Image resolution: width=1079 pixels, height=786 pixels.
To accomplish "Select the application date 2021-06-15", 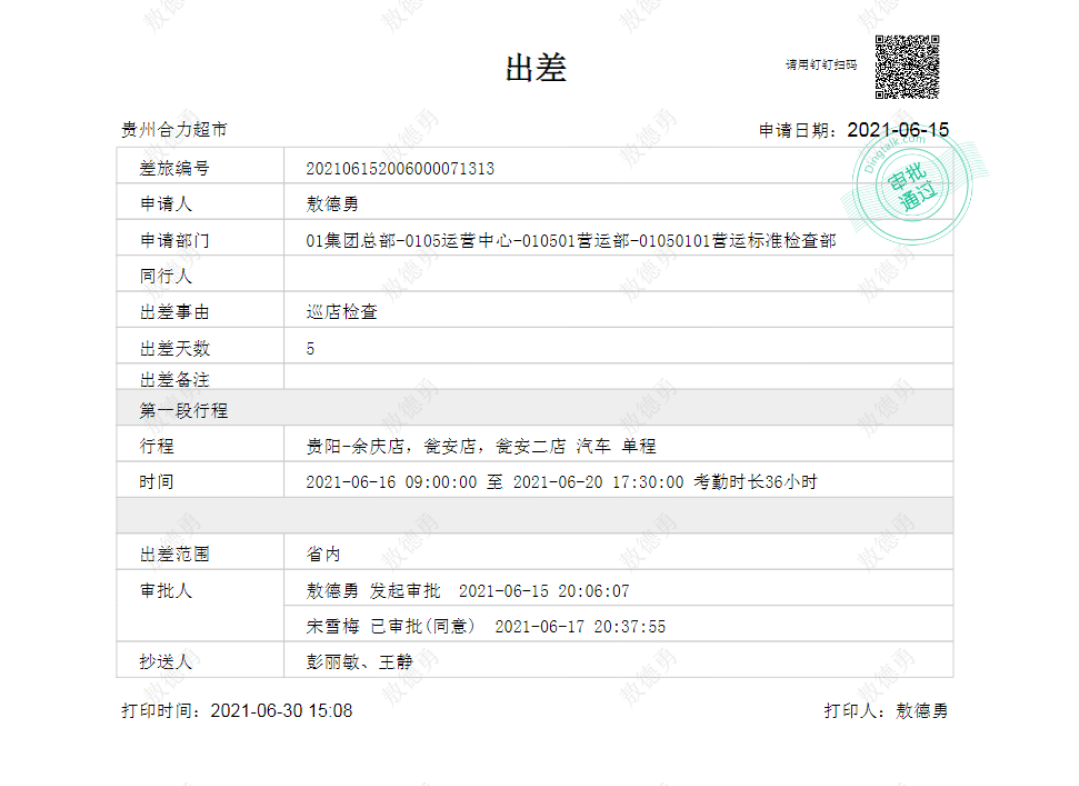I will click(897, 130).
